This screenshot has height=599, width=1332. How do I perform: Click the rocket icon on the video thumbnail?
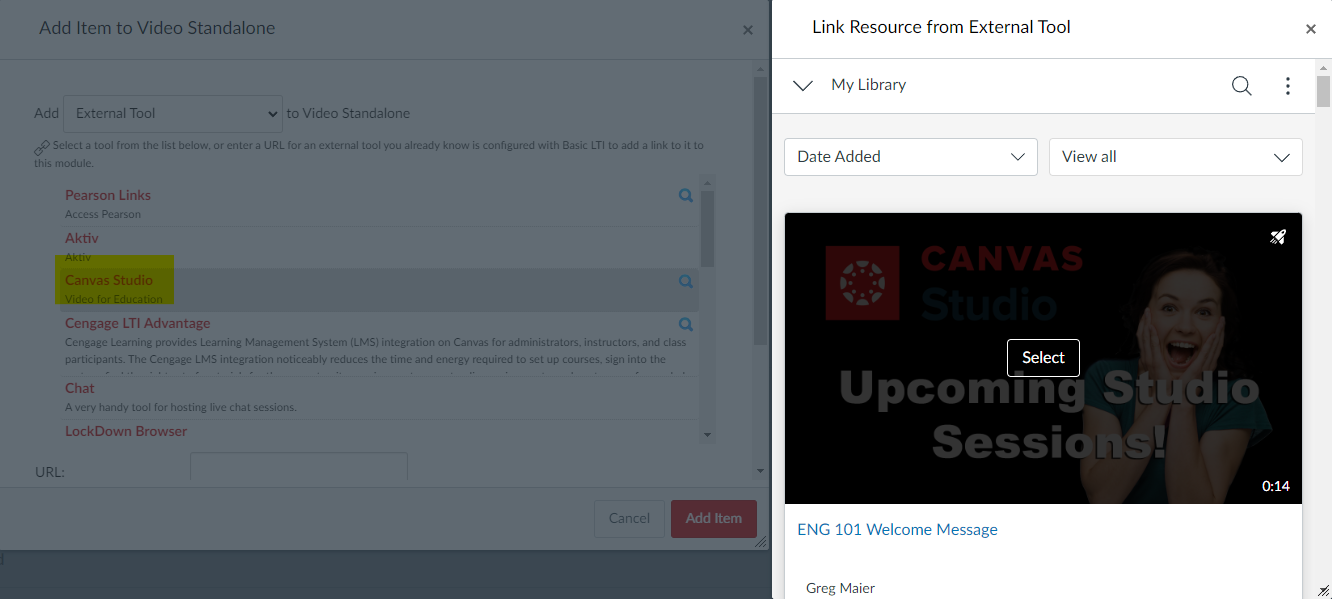coord(1278,237)
